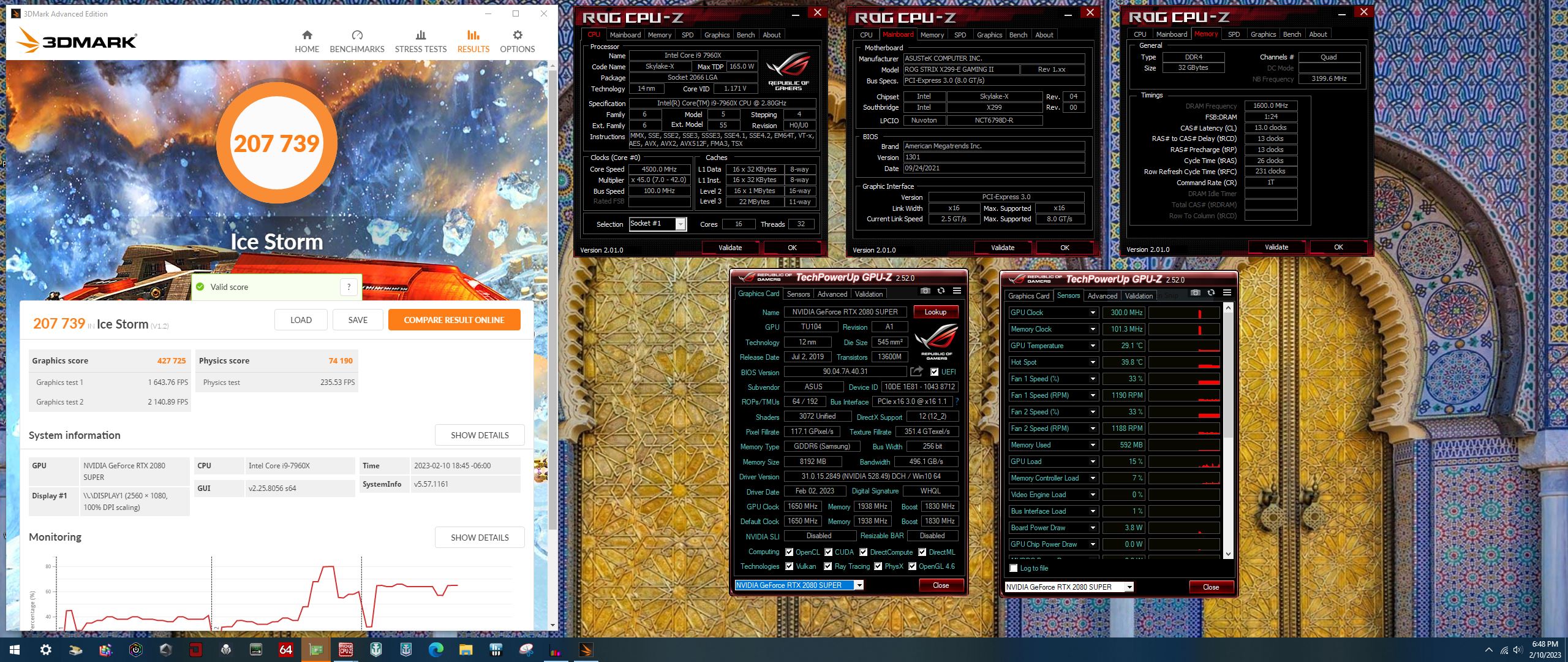Screen dimensions: 1568x662
Task: Click the question mark beside Valid score
Action: pos(349,287)
